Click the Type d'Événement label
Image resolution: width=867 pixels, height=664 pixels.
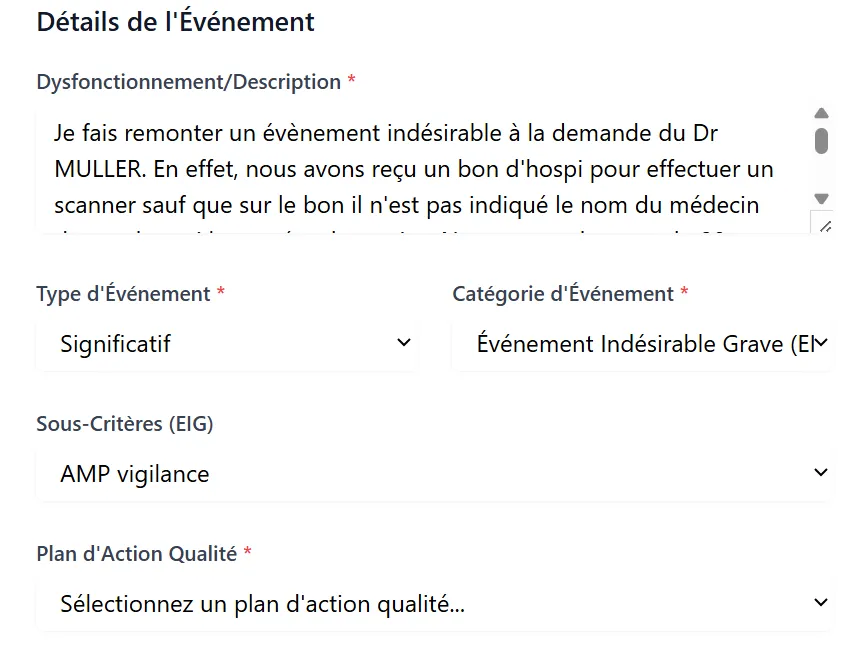[x=123, y=294]
